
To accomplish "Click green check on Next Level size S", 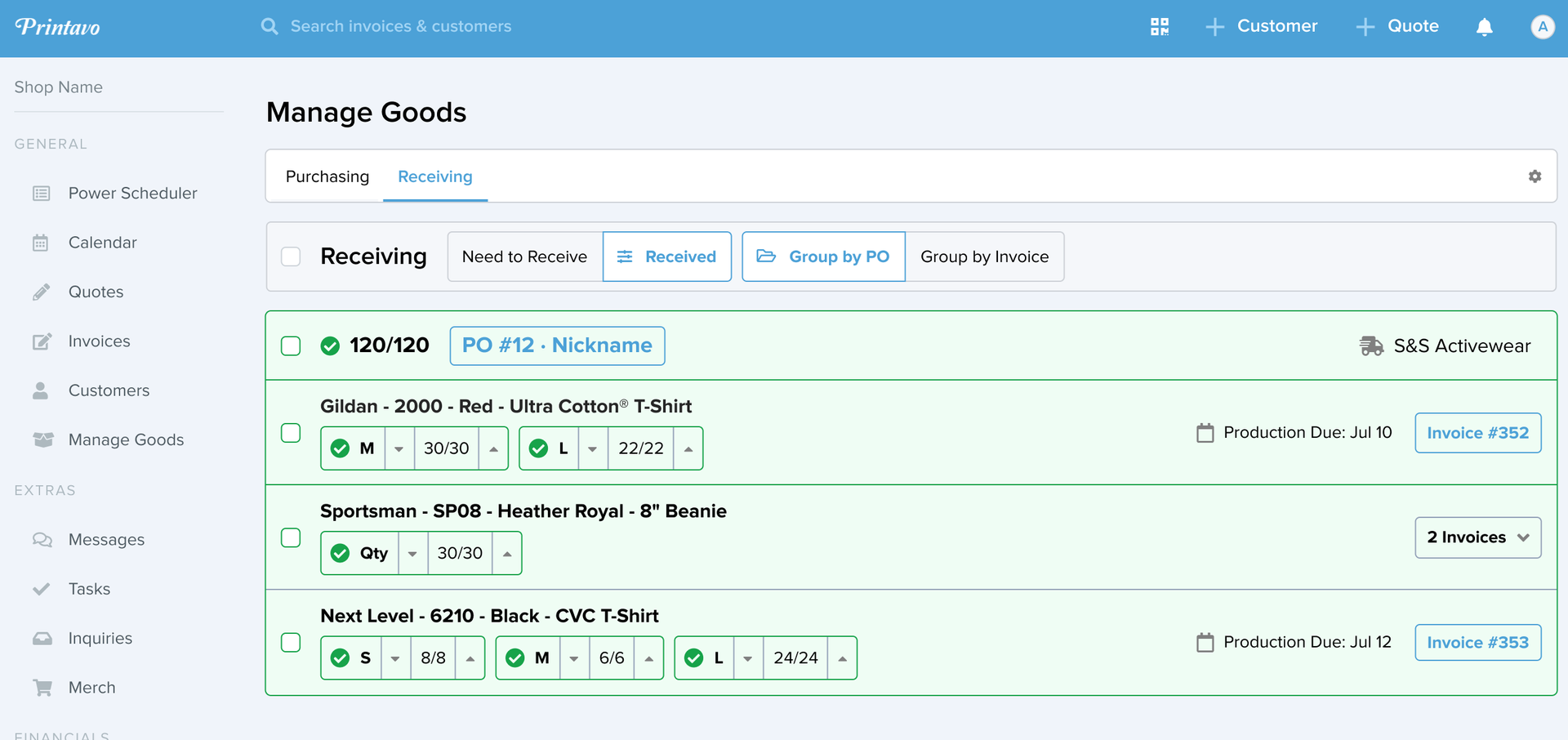I will point(341,658).
